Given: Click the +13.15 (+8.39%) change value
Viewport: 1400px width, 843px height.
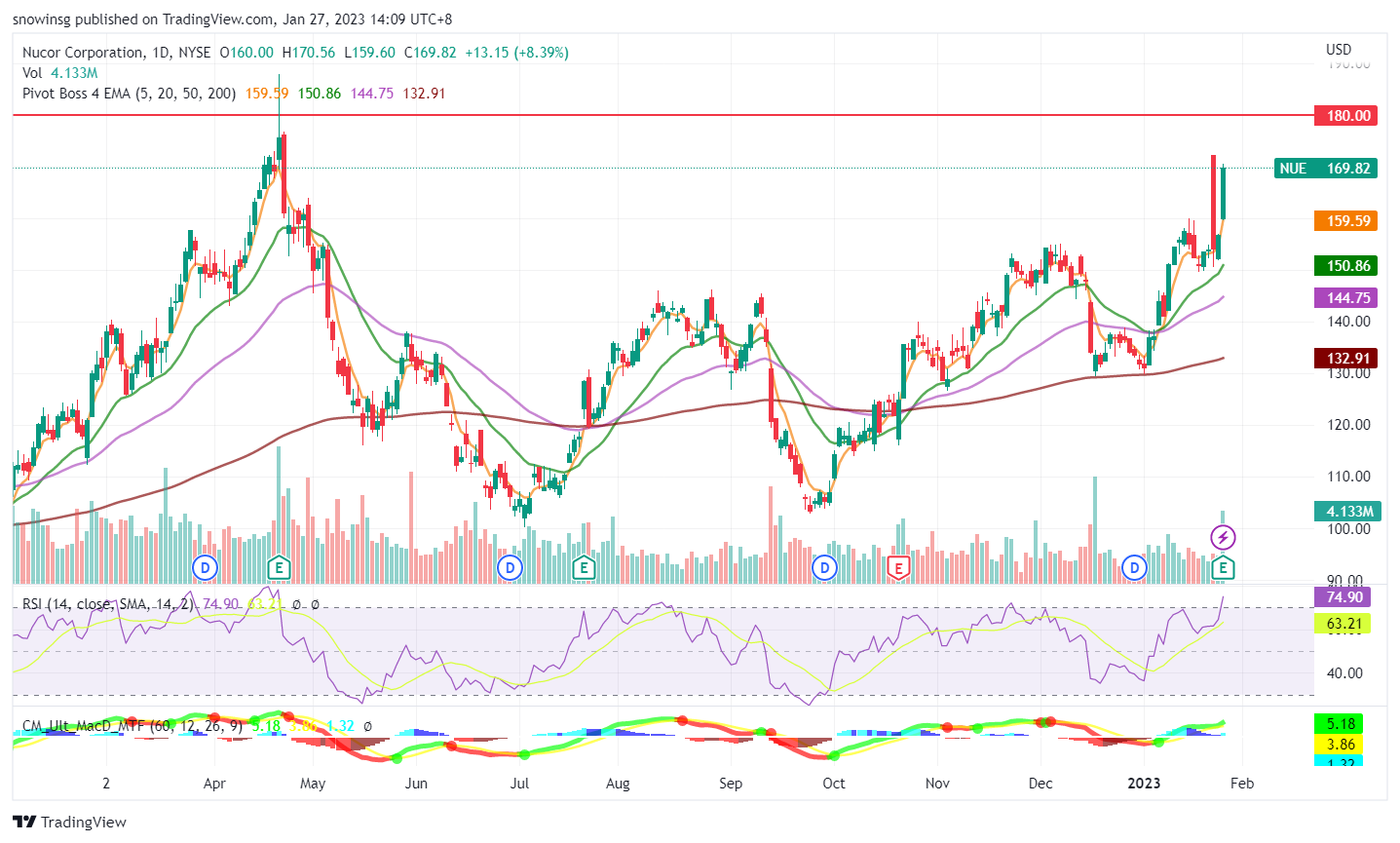Looking at the screenshot, I should tap(515, 53).
